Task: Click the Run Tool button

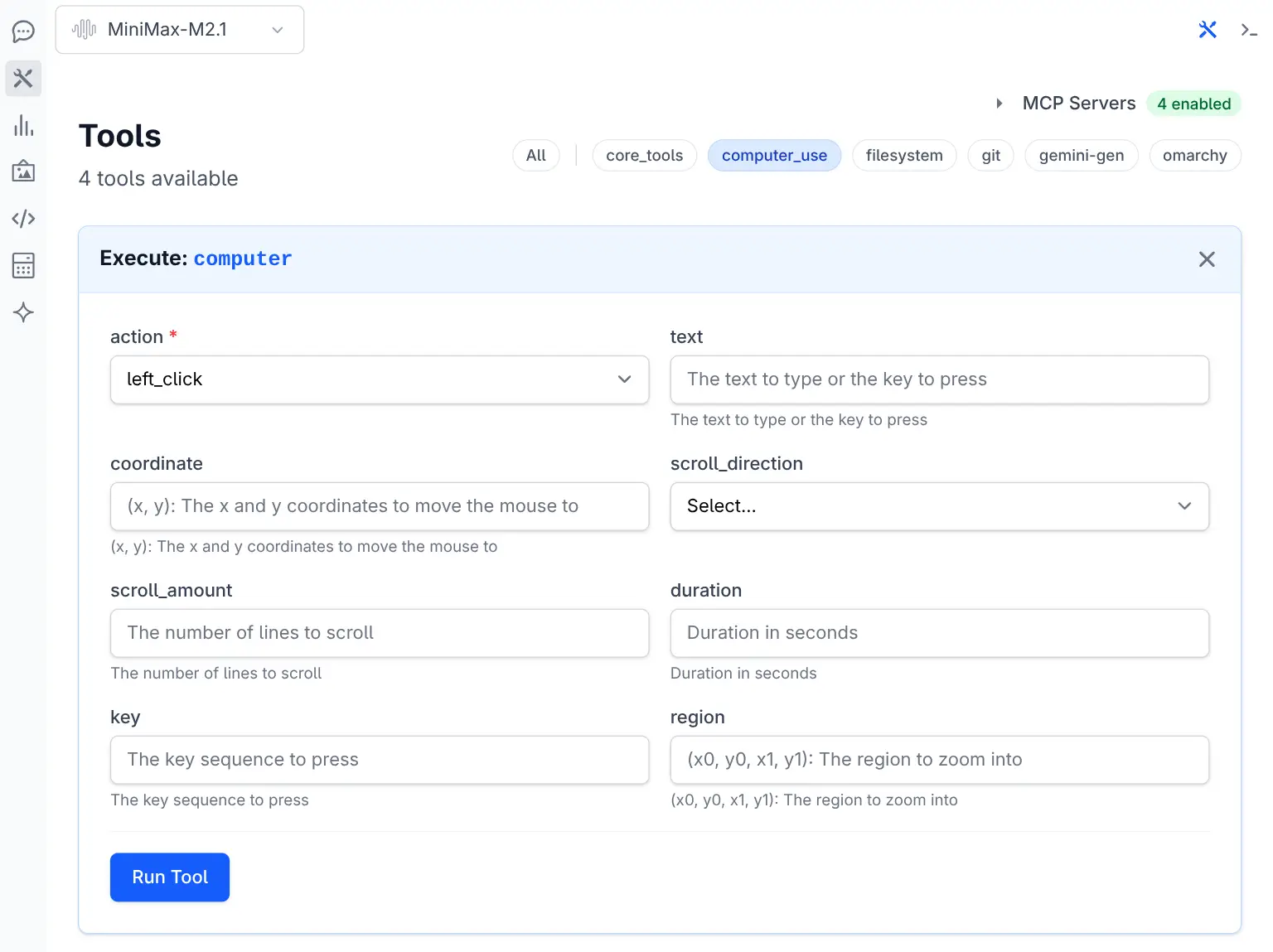Action: pyautogui.click(x=170, y=877)
